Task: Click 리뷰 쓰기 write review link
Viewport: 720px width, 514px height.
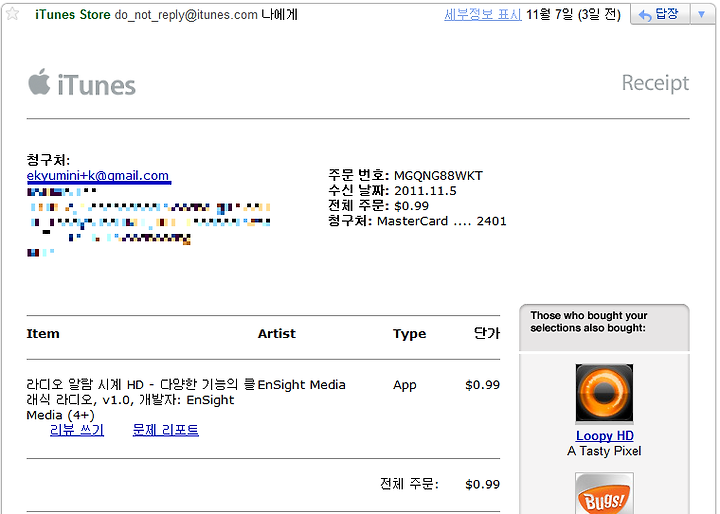Action: click(77, 430)
